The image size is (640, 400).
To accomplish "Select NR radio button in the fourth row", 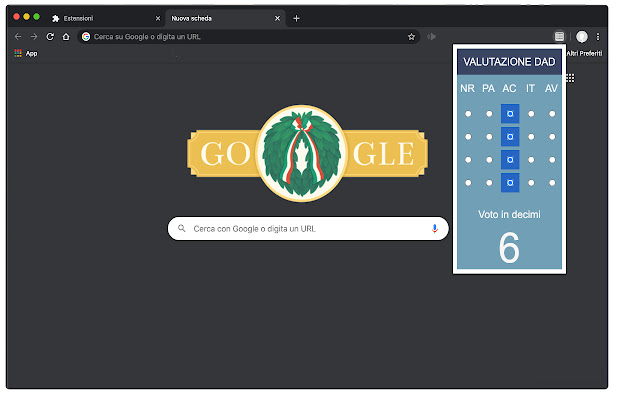I will pyautogui.click(x=468, y=183).
